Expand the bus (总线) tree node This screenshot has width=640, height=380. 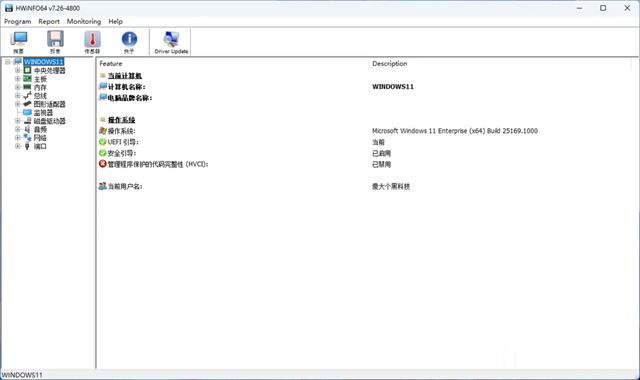pyautogui.click(x=18, y=96)
